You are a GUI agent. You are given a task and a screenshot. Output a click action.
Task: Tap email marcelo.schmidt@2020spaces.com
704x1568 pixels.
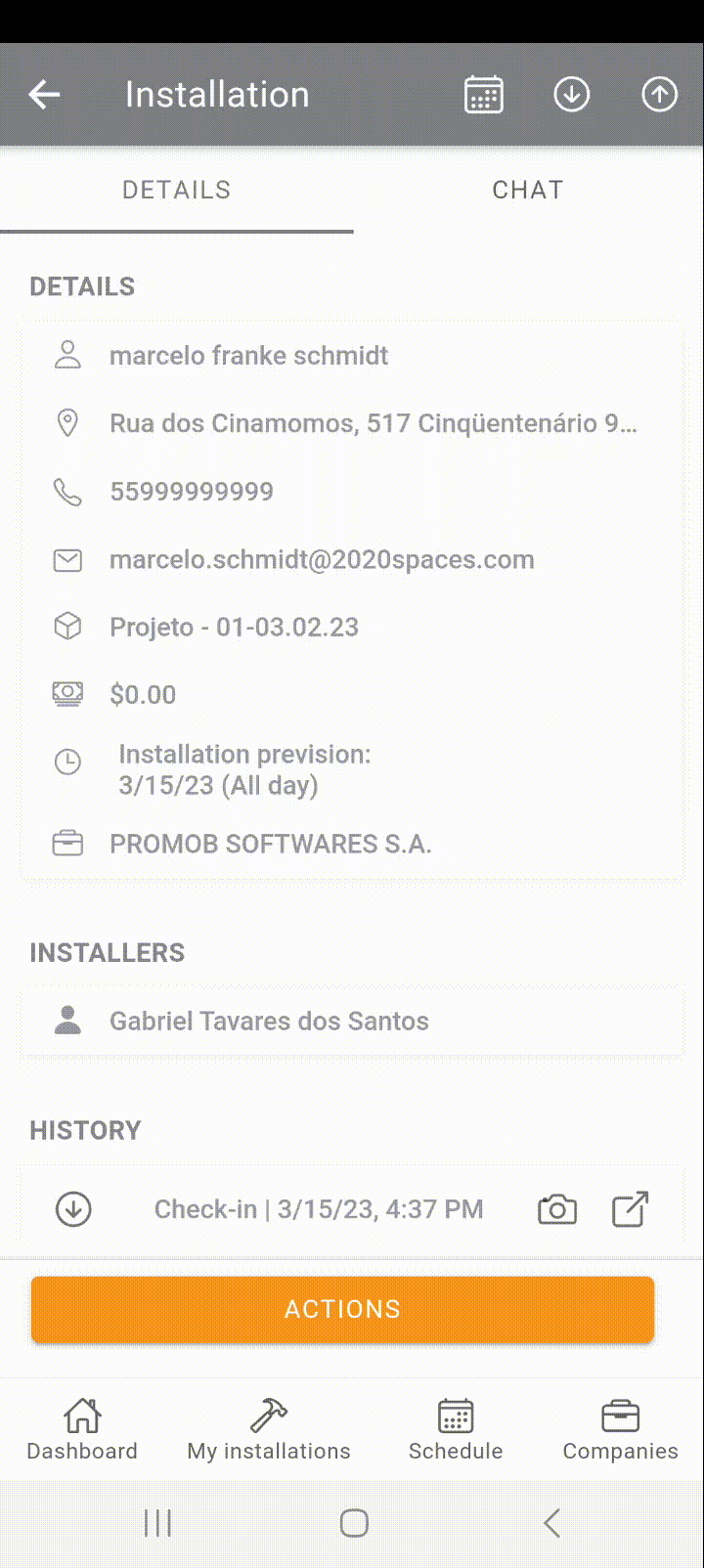(322, 560)
